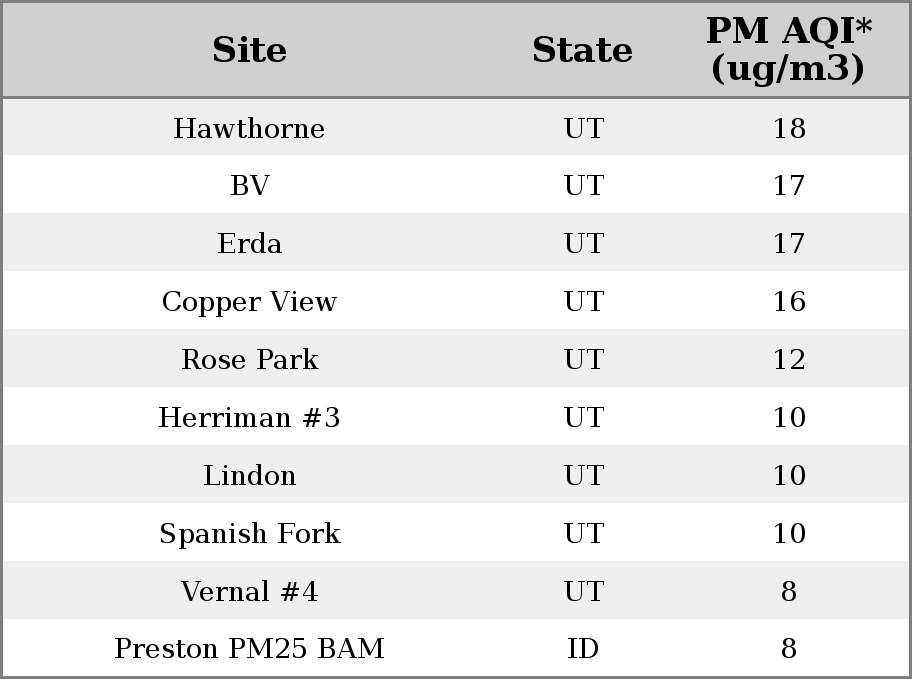The image size is (912, 679).
Task: Click the PM AQI column header
Action: click(x=788, y=49)
